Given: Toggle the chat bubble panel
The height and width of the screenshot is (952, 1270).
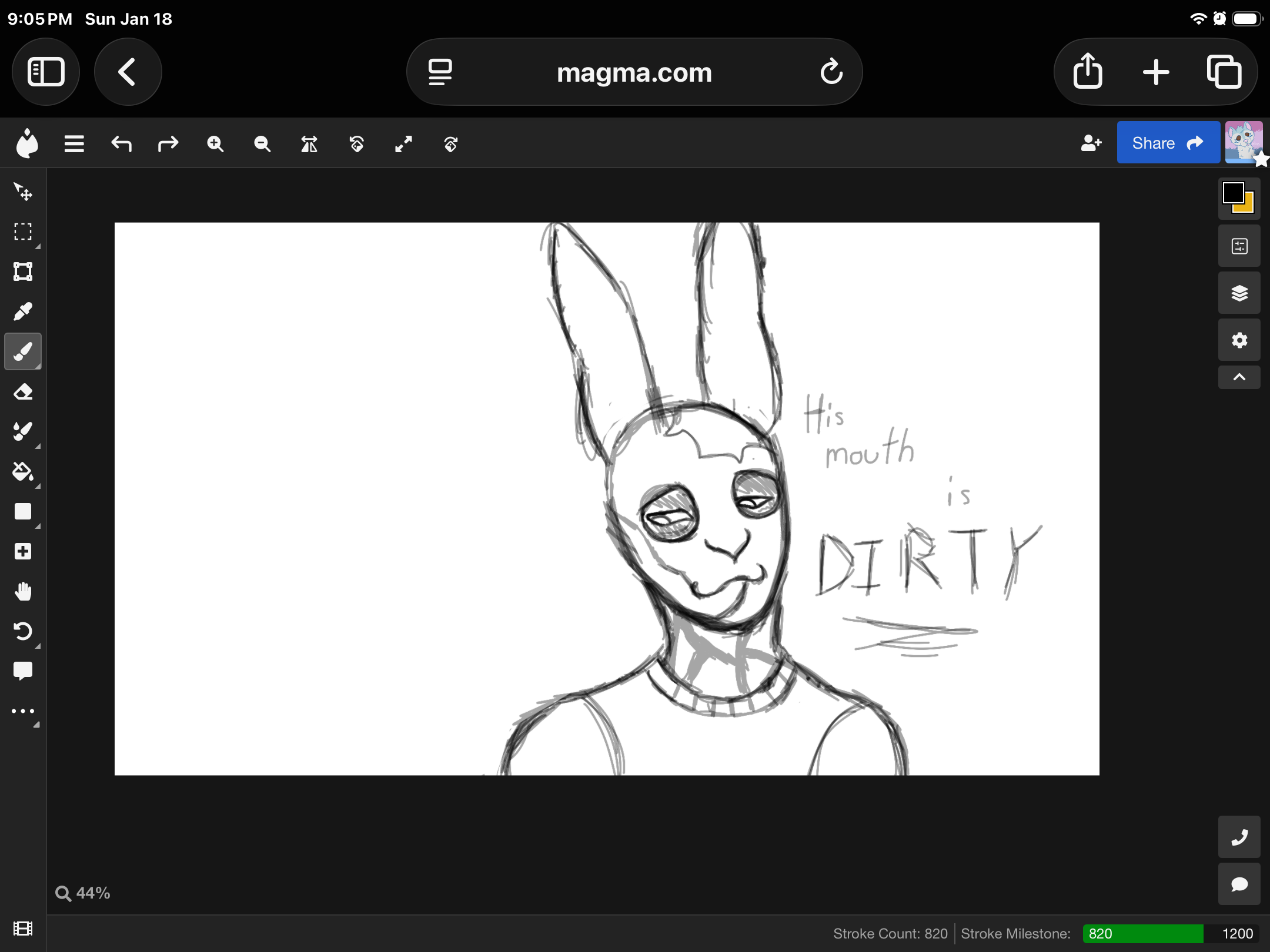Looking at the screenshot, I should (x=1239, y=884).
